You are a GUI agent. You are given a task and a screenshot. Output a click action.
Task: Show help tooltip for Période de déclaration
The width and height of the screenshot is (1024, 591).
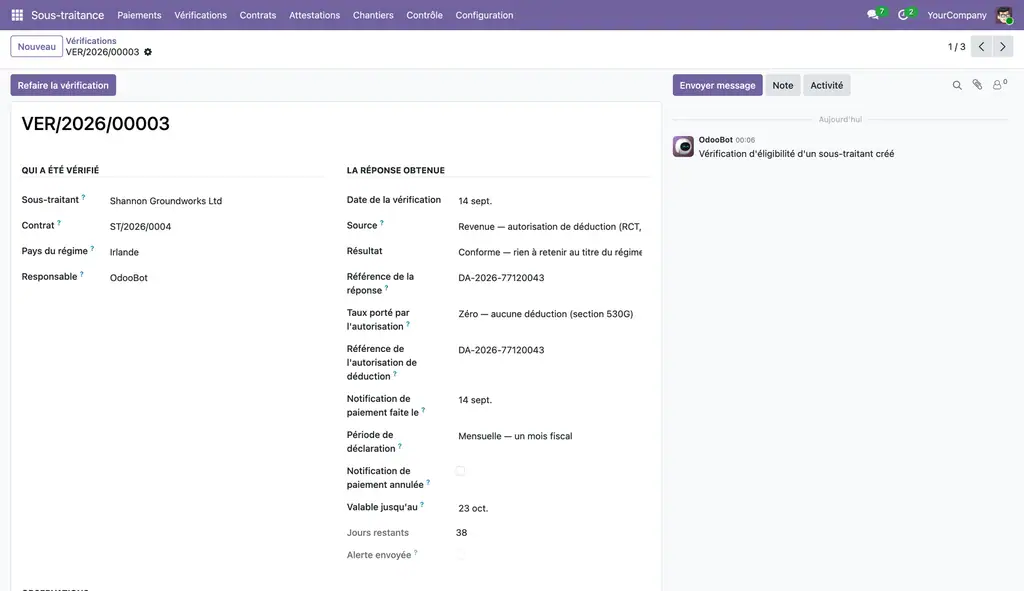click(400, 446)
